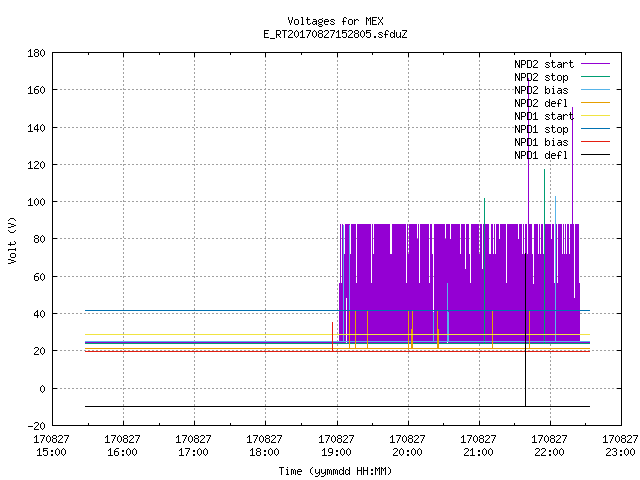Click the 40 y-axis tick label
The image size is (640, 480).
pyautogui.click(x=39, y=314)
